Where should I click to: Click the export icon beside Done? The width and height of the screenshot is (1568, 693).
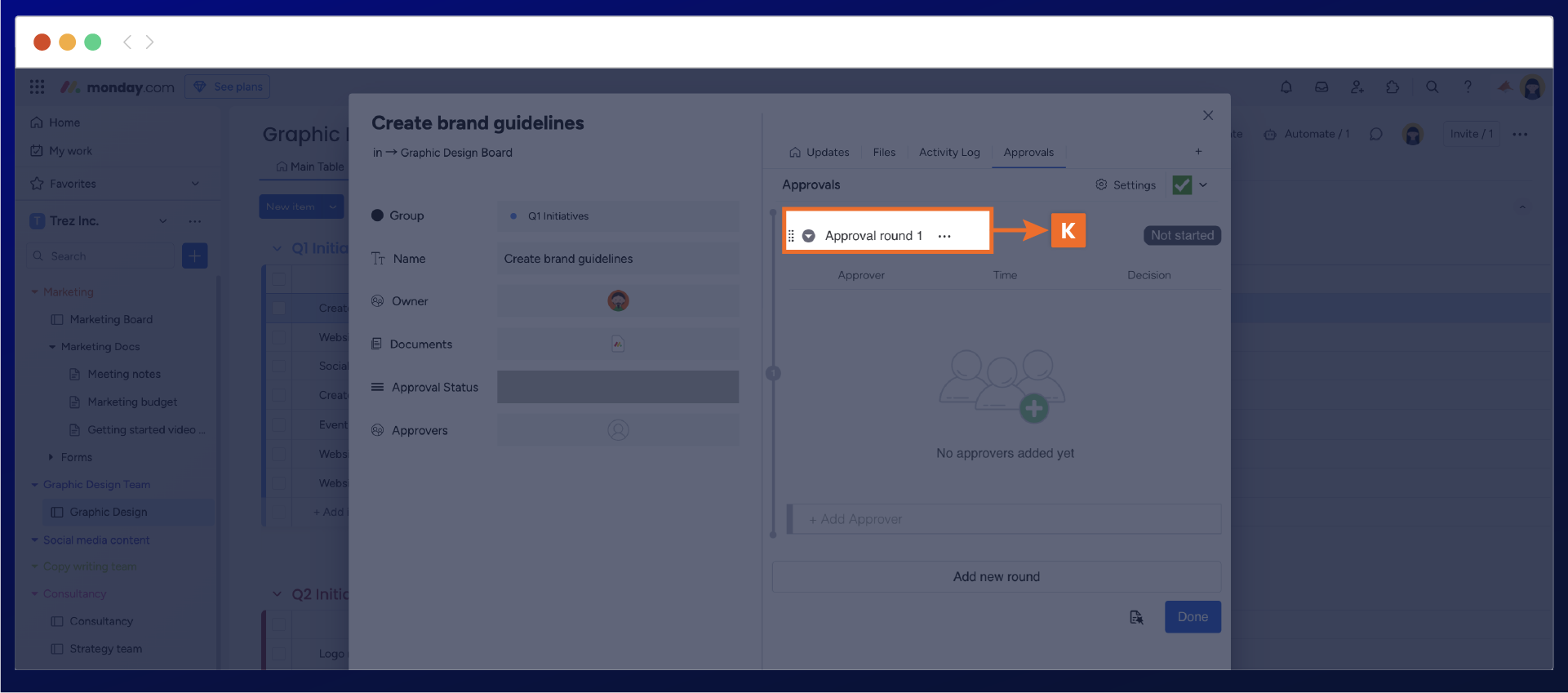click(1136, 617)
